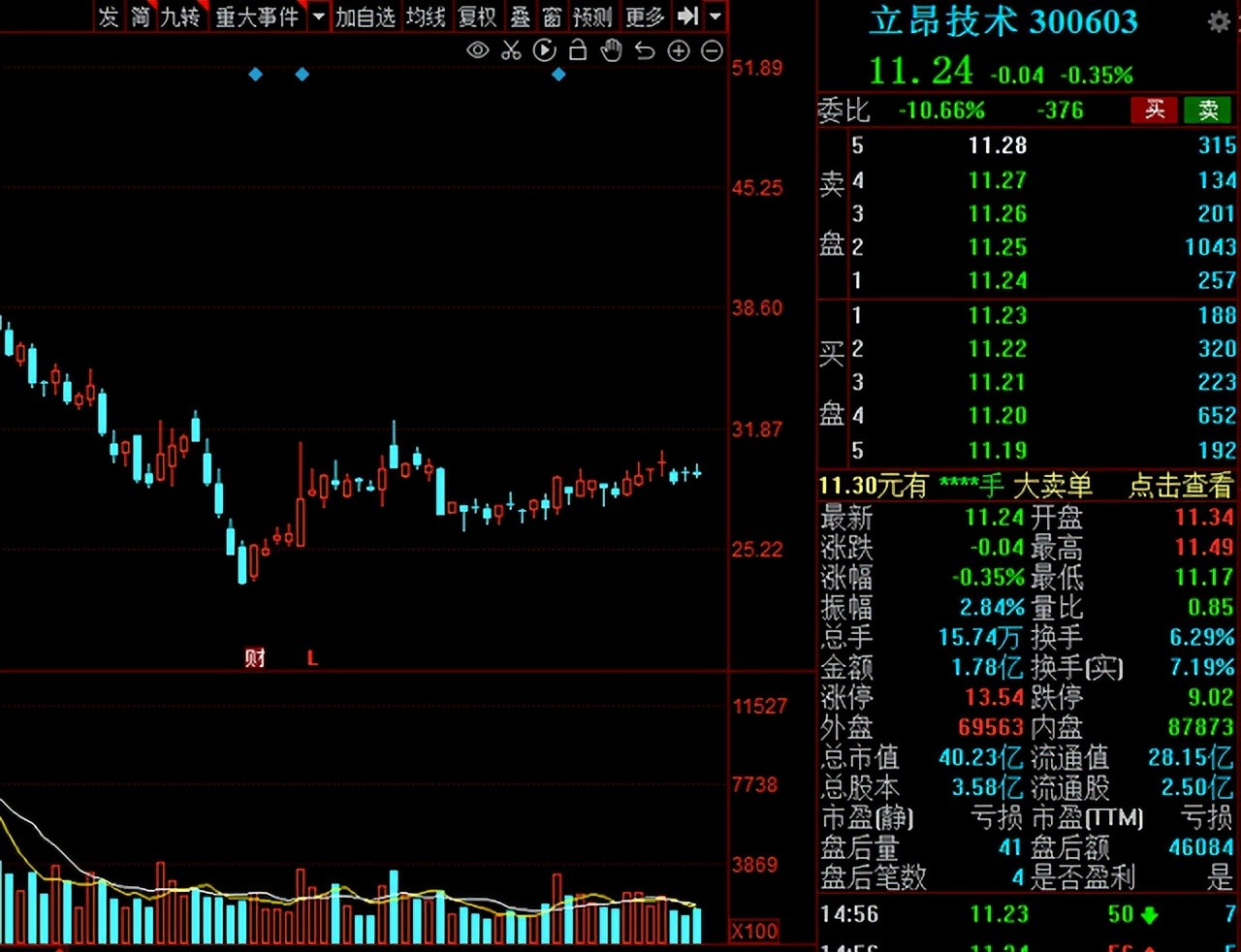Click the 跌停 price 9.02
Image resolution: width=1241 pixels, height=952 pixels.
(1210, 697)
